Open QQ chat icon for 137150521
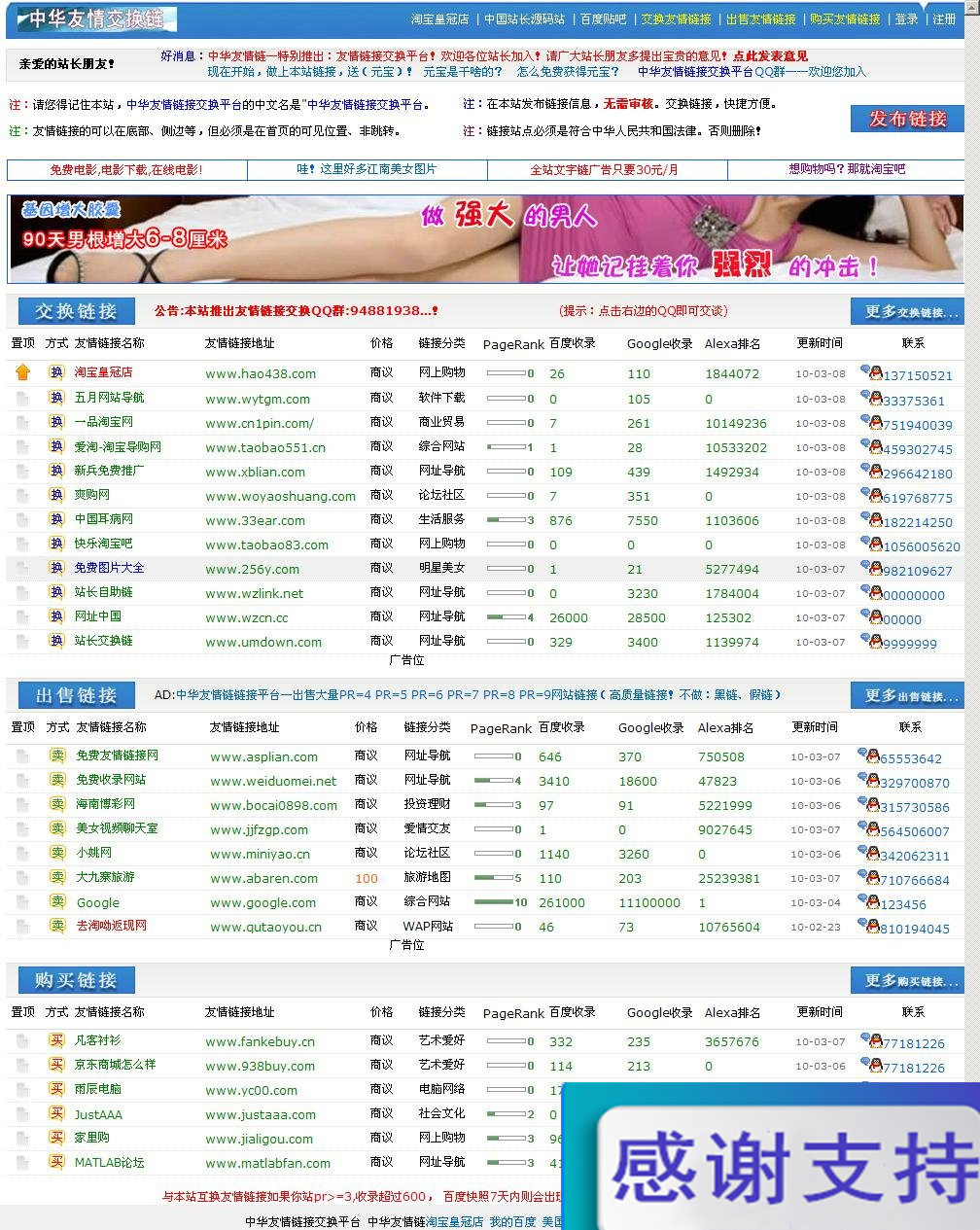 tap(871, 371)
